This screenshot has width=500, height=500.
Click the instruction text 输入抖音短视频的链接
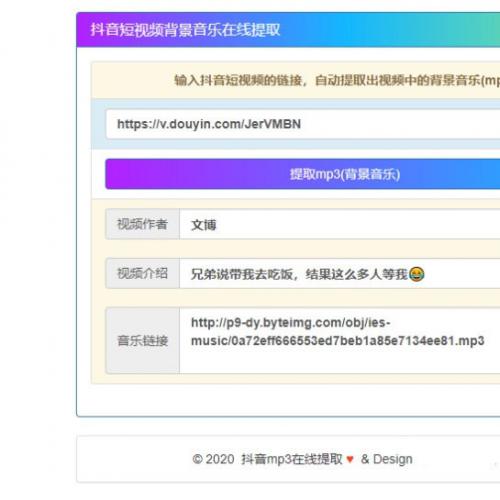pyautogui.click(x=238, y=80)
